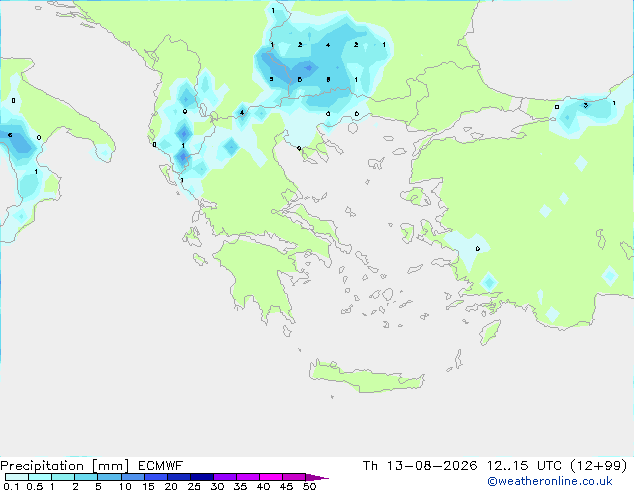Click the 15–20 mm legend color swatch
634x490 pixels.
click(x=156, y=477)
